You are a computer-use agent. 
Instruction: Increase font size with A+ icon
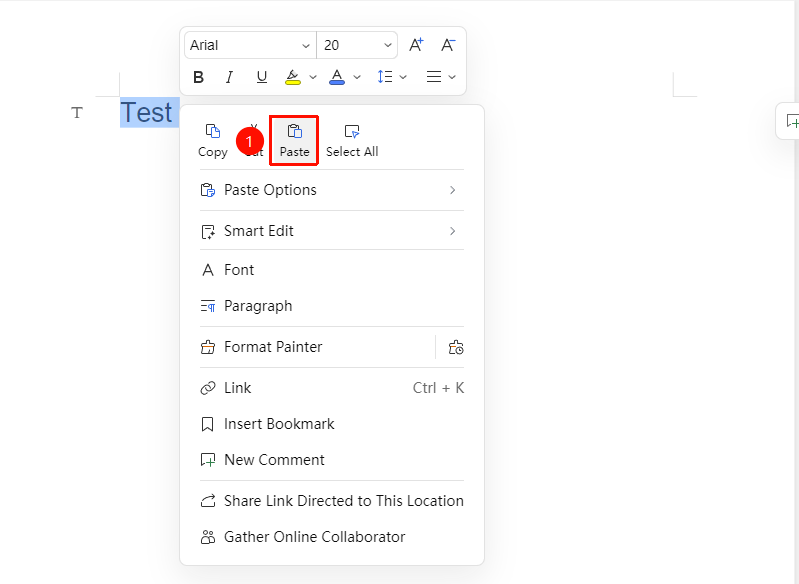(416, 45)
